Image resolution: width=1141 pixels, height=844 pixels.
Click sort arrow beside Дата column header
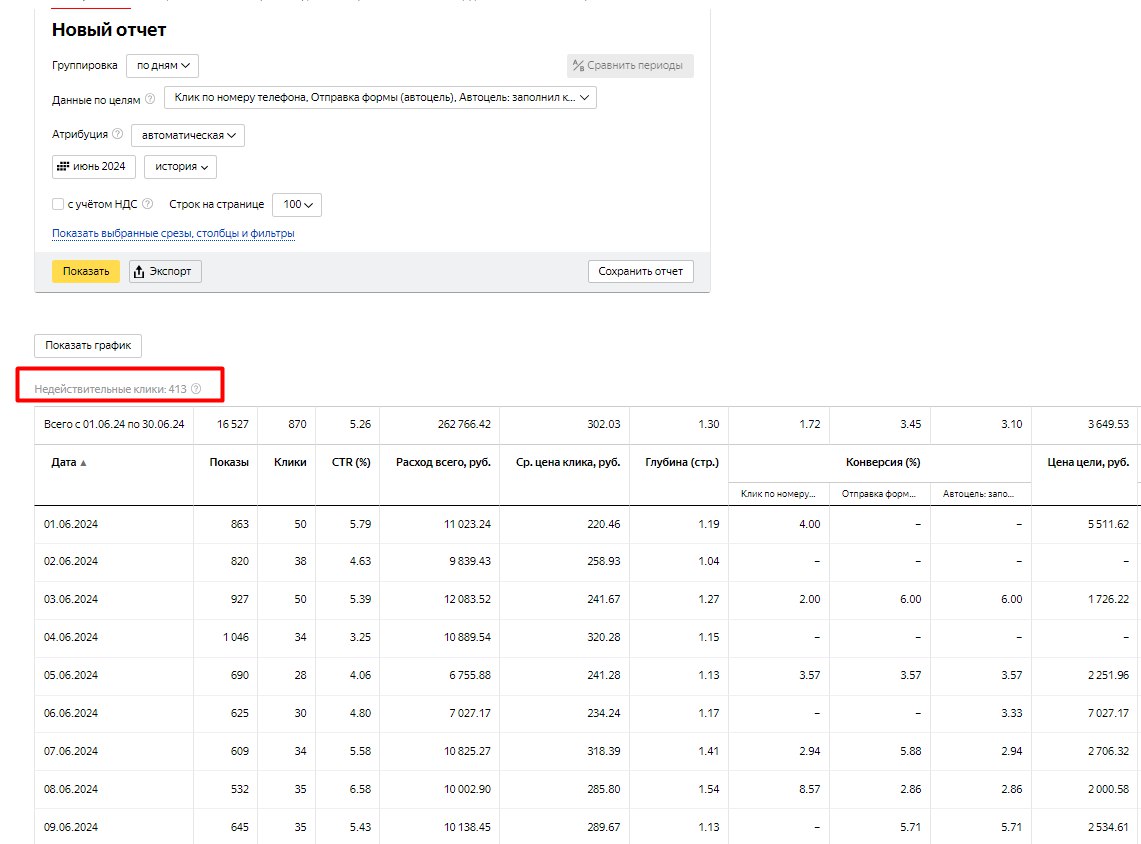coord(83,463)
